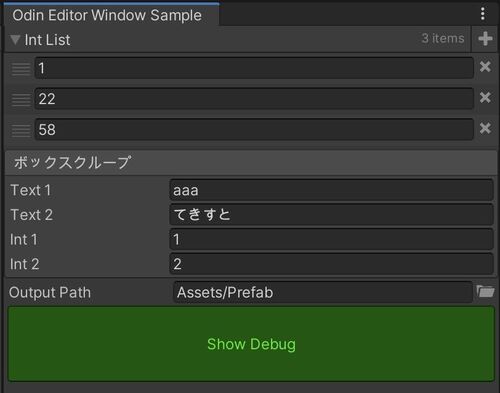The image size is (500, 393).
Task: Add a new item to Int List
Action: click(x=485, y=39)
